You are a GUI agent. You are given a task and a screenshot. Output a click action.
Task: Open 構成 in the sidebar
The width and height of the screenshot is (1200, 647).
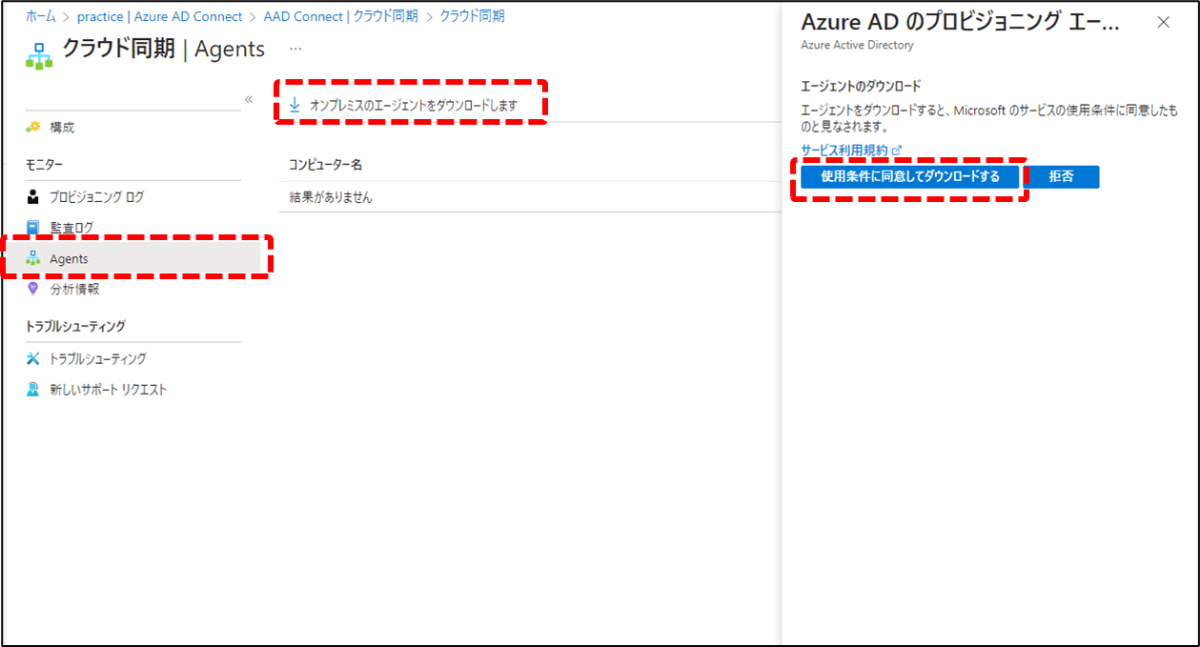62,127
